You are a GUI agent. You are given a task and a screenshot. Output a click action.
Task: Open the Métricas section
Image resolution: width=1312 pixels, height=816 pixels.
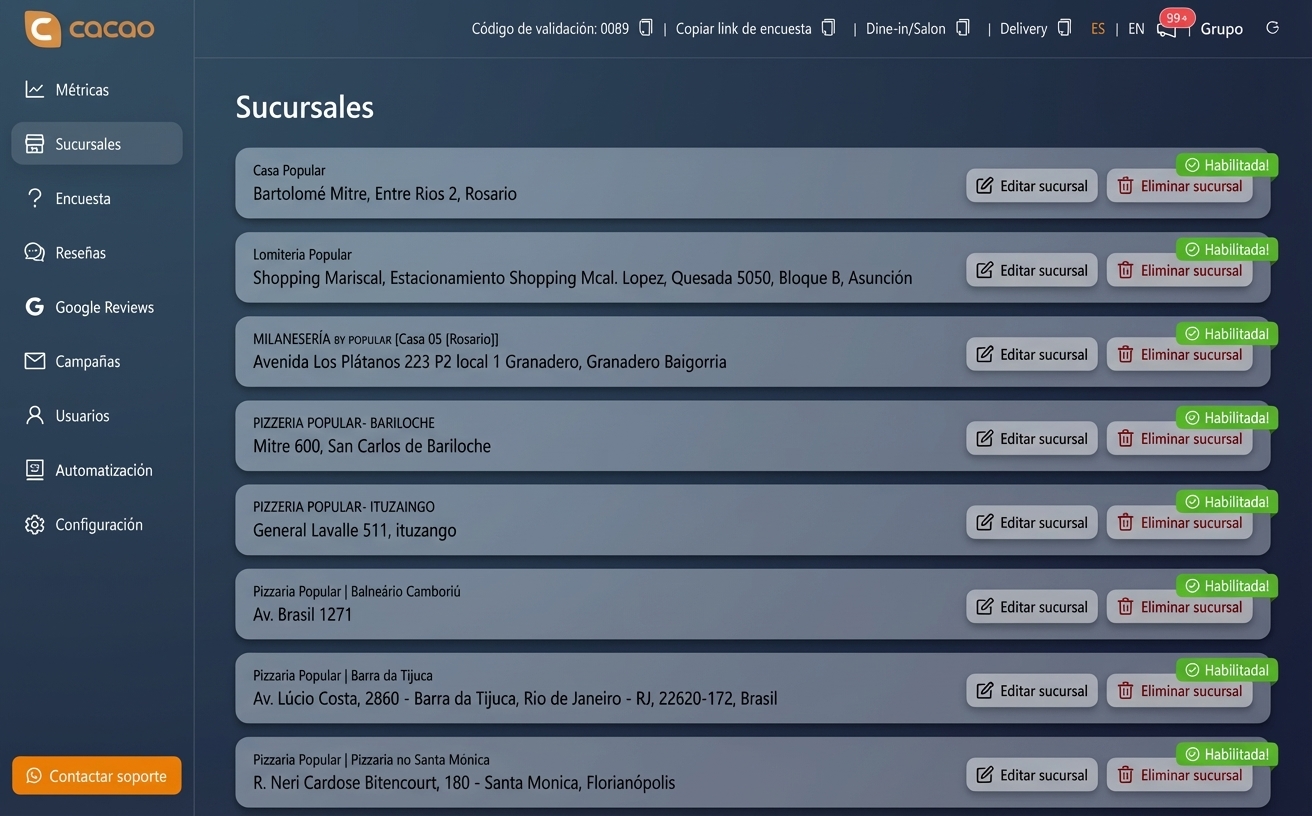pos(82,90)
